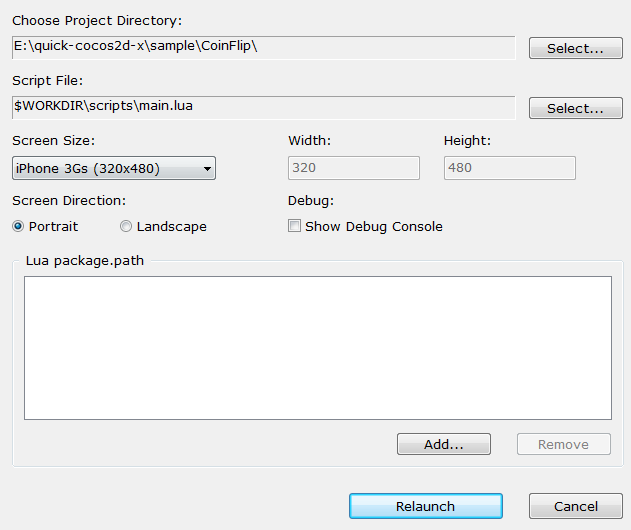Viewport: 631px width, 530px height.
Task: Click the Script File path field
Action: (264, 107)
